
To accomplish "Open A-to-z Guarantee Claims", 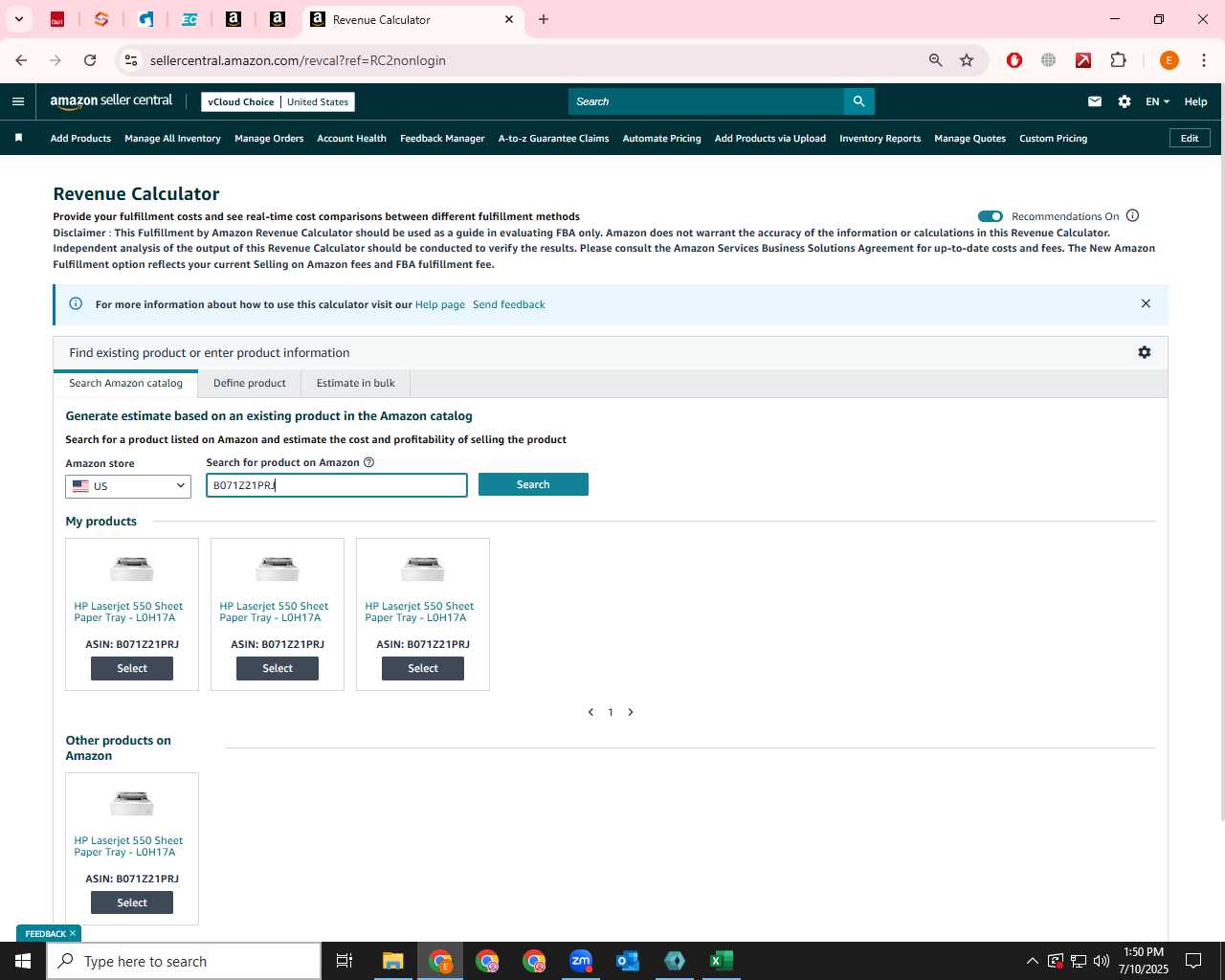I will click(553, 138).
